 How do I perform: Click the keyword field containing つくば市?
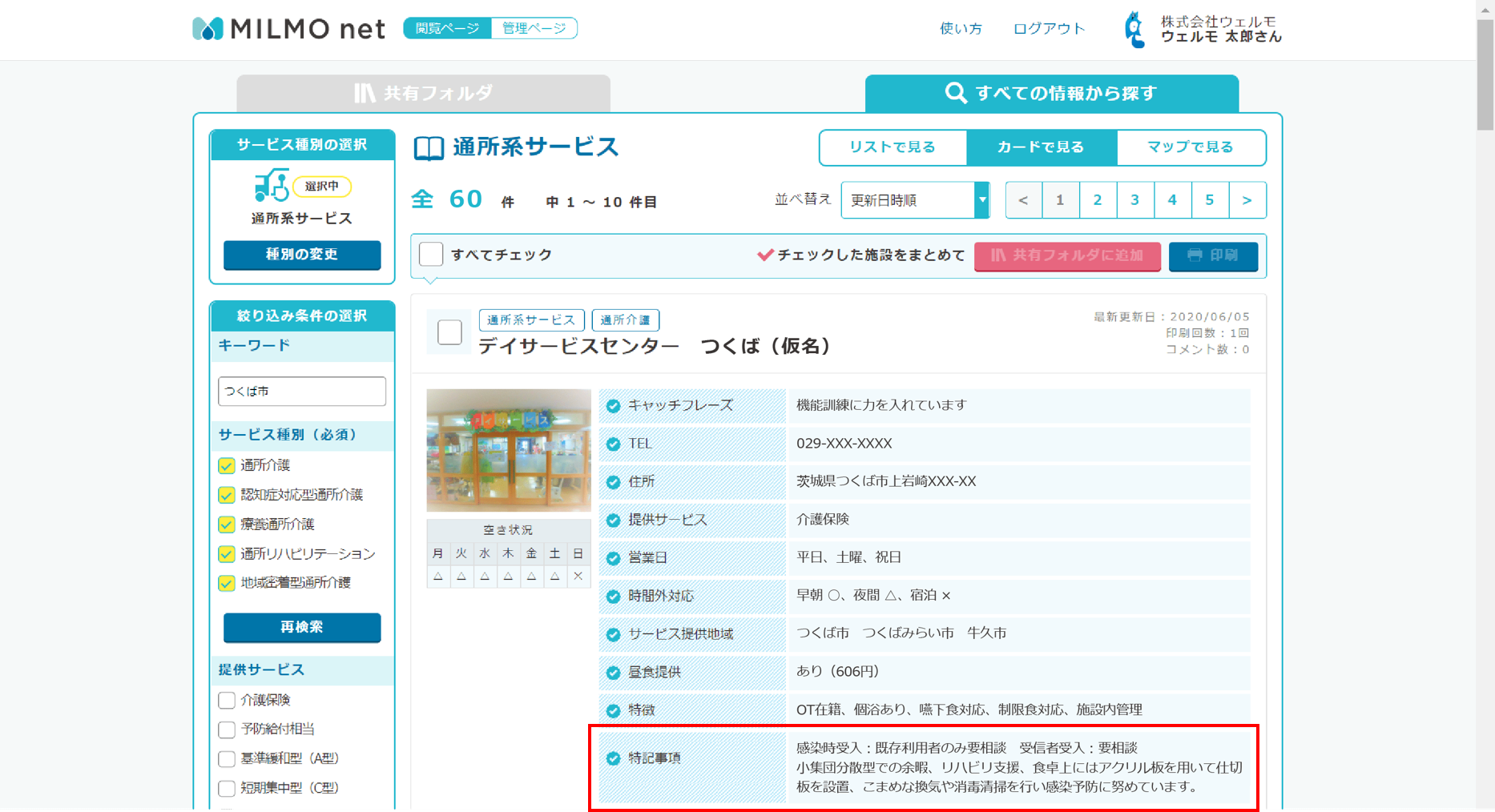click(302, 392)
